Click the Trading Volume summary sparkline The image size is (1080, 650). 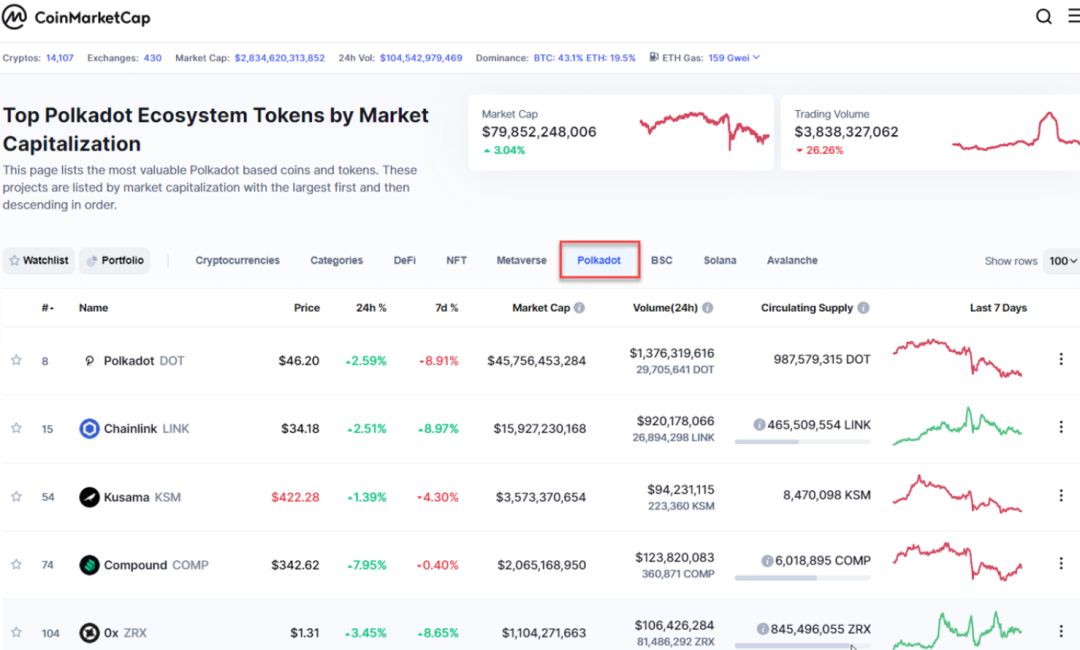point(1016,131)
